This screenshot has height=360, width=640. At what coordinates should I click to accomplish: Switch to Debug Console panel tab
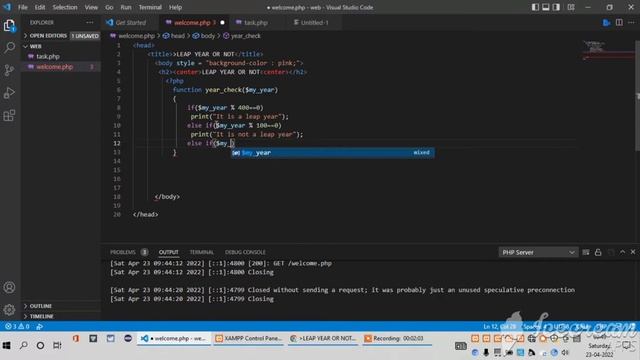(x=245, y=252)
